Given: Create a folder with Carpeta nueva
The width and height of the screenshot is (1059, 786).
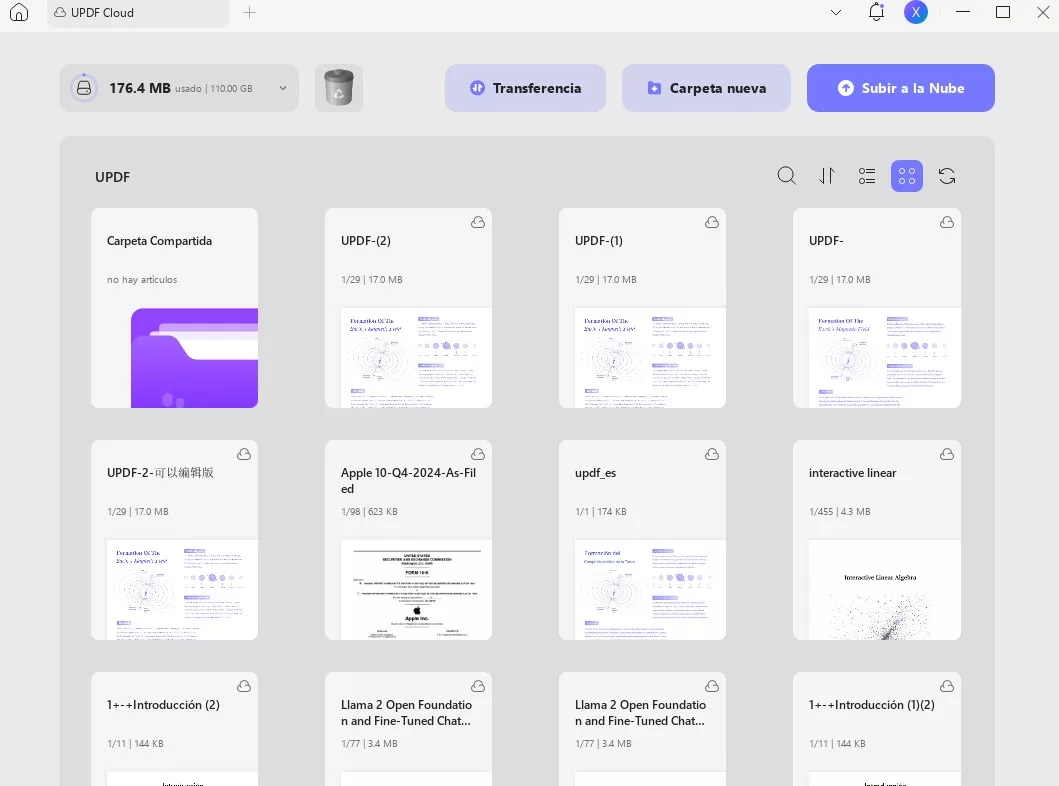Looking at the screenshot, I should pyautogui.click(x=706, y=88).
